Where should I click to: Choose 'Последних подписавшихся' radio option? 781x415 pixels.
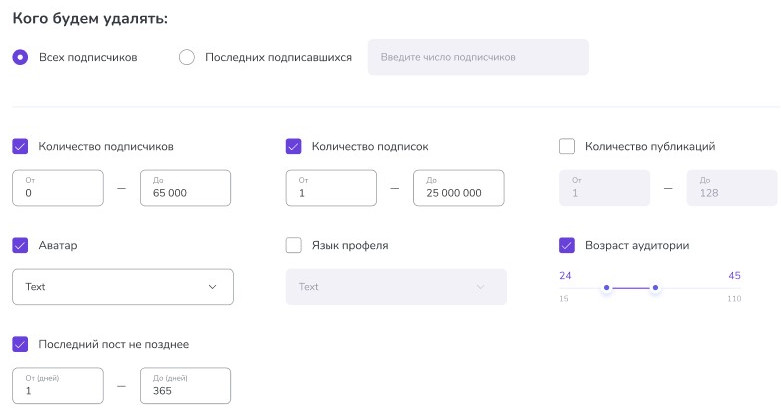(x=187, y=57)
